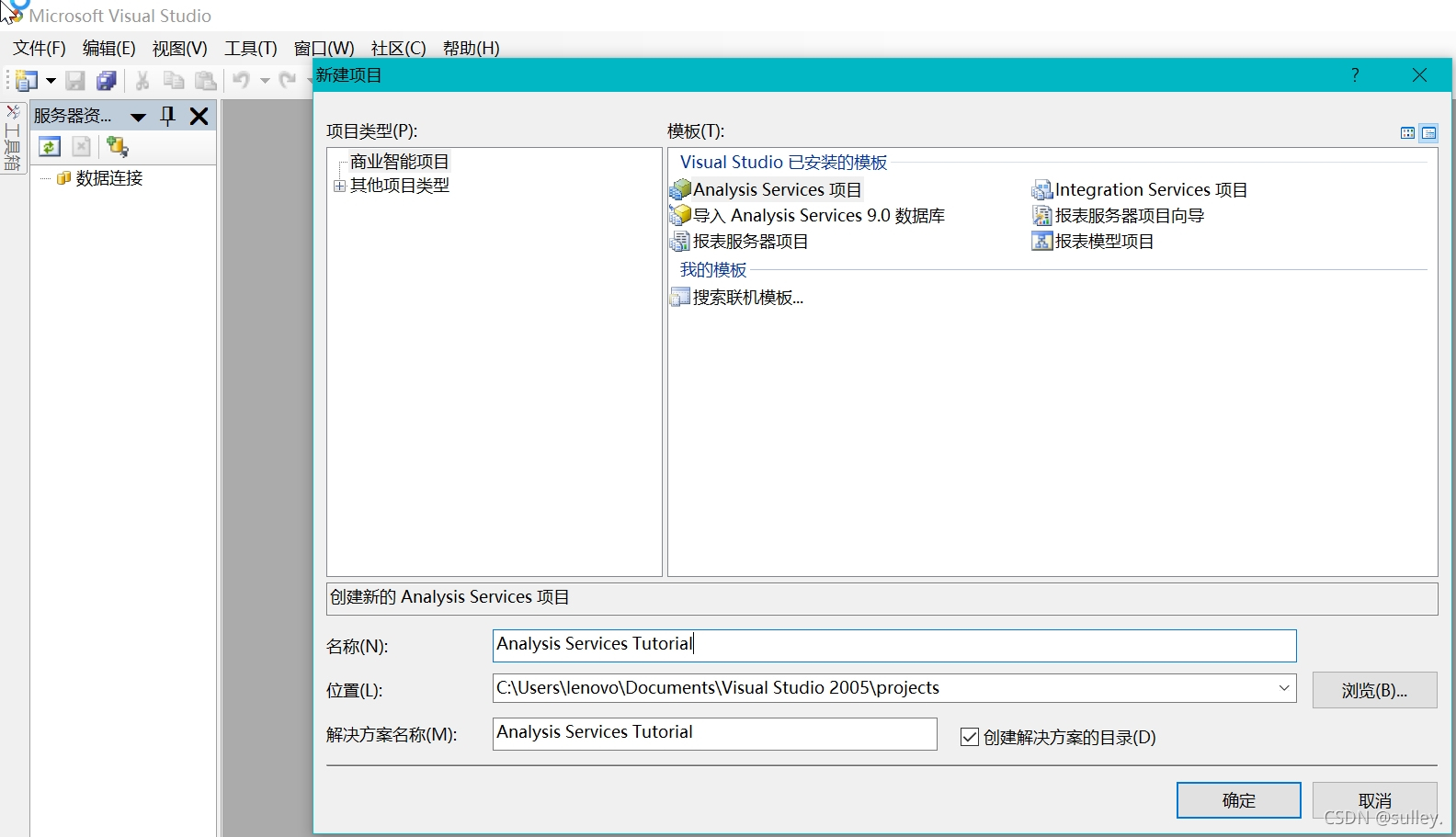Click the Paste toolbar icon
This screenshot has width=1456, height=837.
coord(206,81)
